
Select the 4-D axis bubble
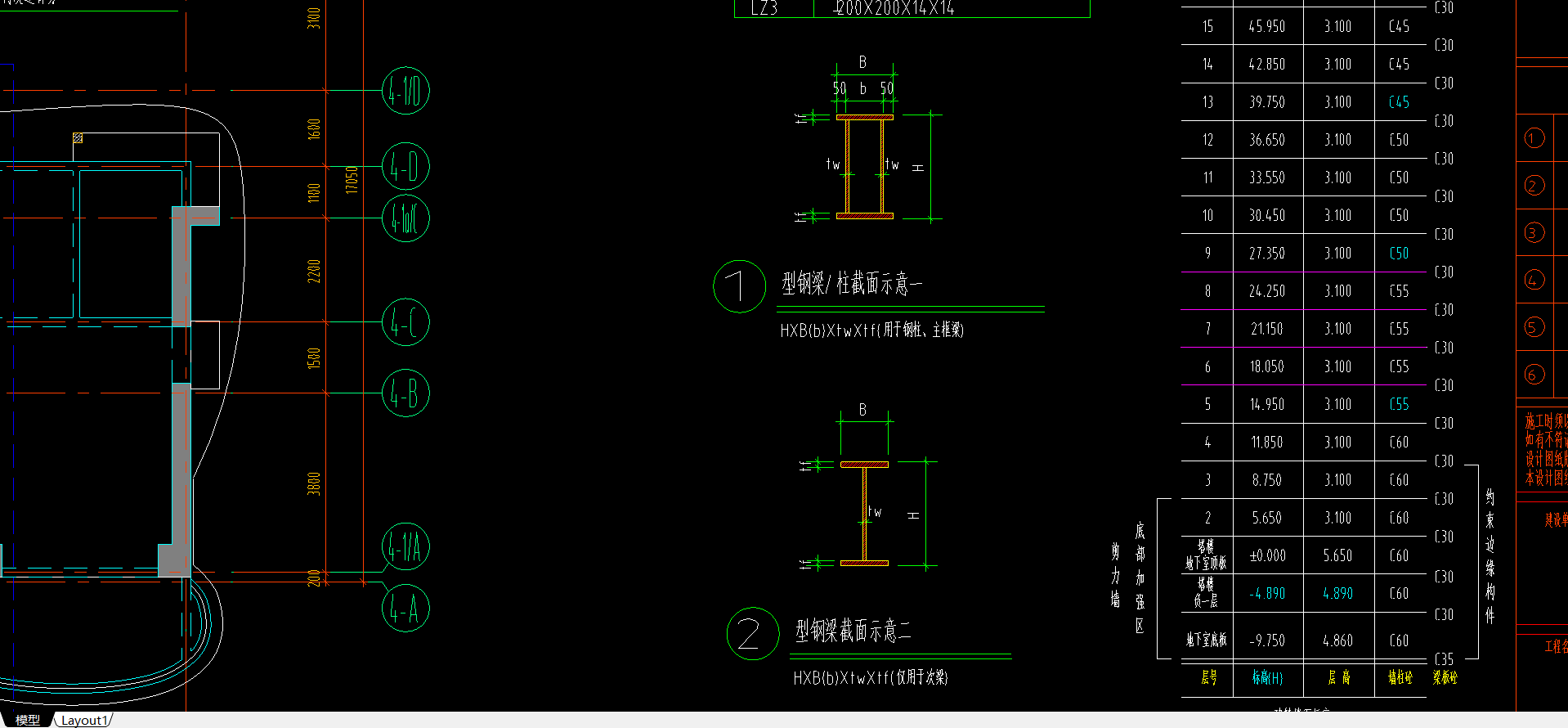(405, 166)
